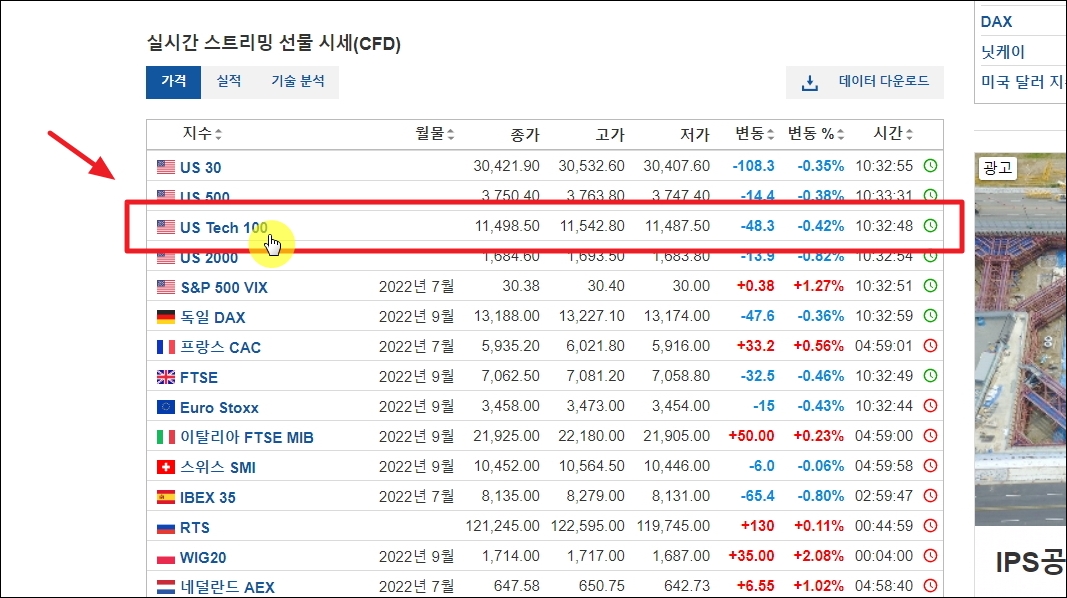Open the FTSE index link

click(x=199, y=377)
